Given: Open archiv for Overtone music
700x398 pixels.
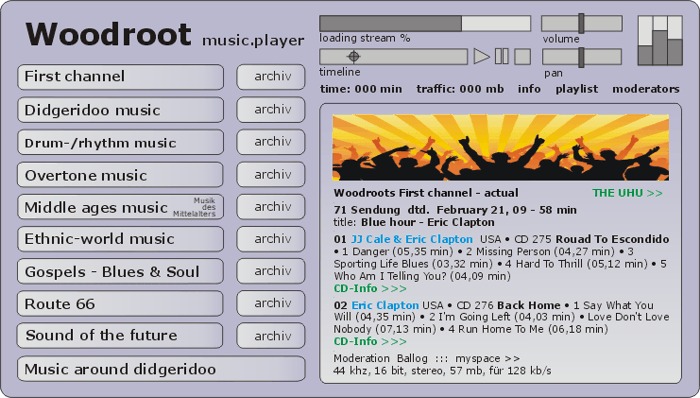Looking at the screenshot, I should [271, 174].
